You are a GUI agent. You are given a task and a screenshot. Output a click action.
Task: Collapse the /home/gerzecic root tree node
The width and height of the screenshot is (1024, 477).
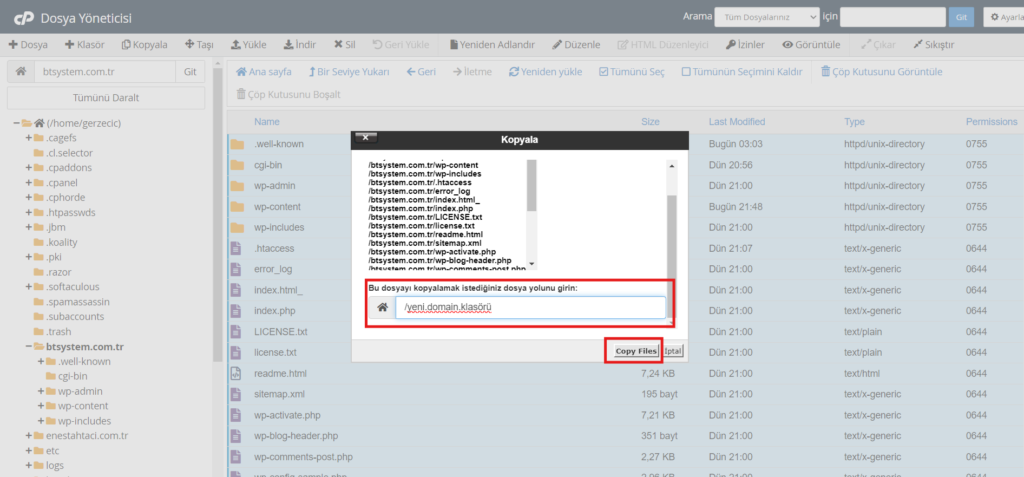click(16, 123)
